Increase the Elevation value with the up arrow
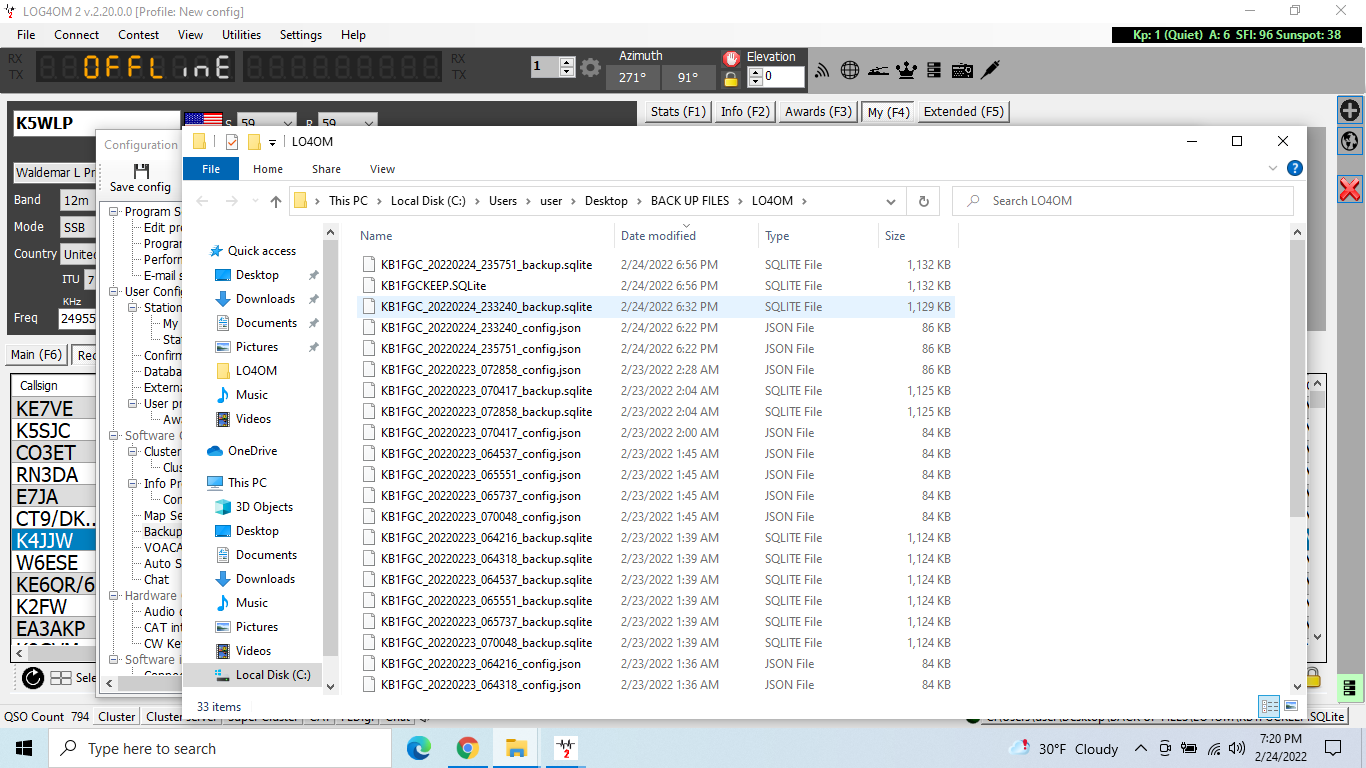This screenshot has height=768, width=1366. coord(754,71)
